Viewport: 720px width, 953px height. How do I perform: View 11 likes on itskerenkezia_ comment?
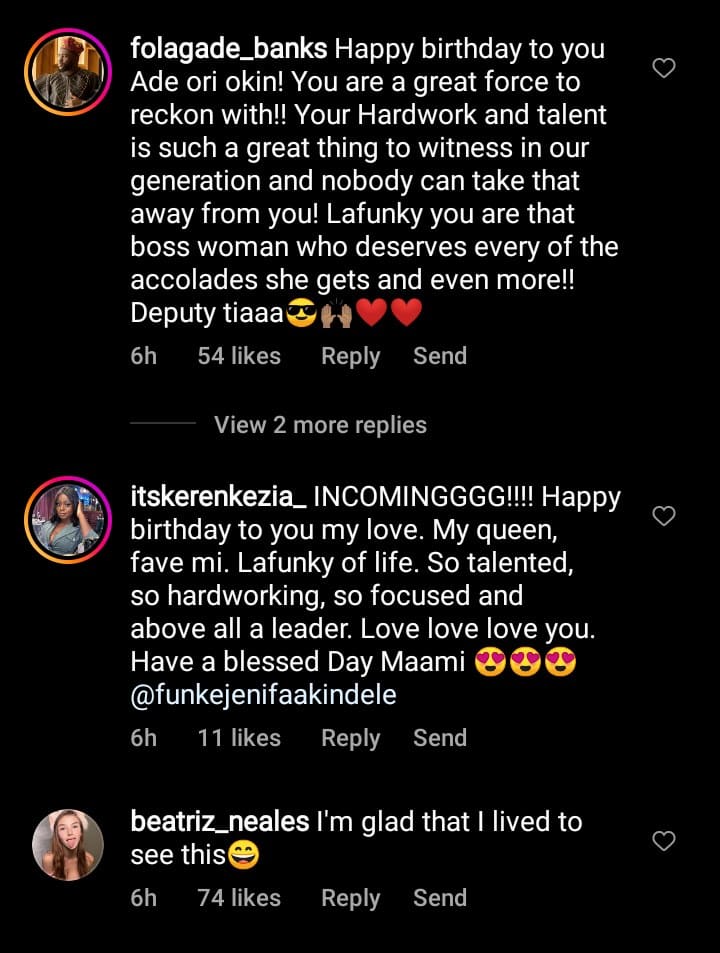(239, 738)
